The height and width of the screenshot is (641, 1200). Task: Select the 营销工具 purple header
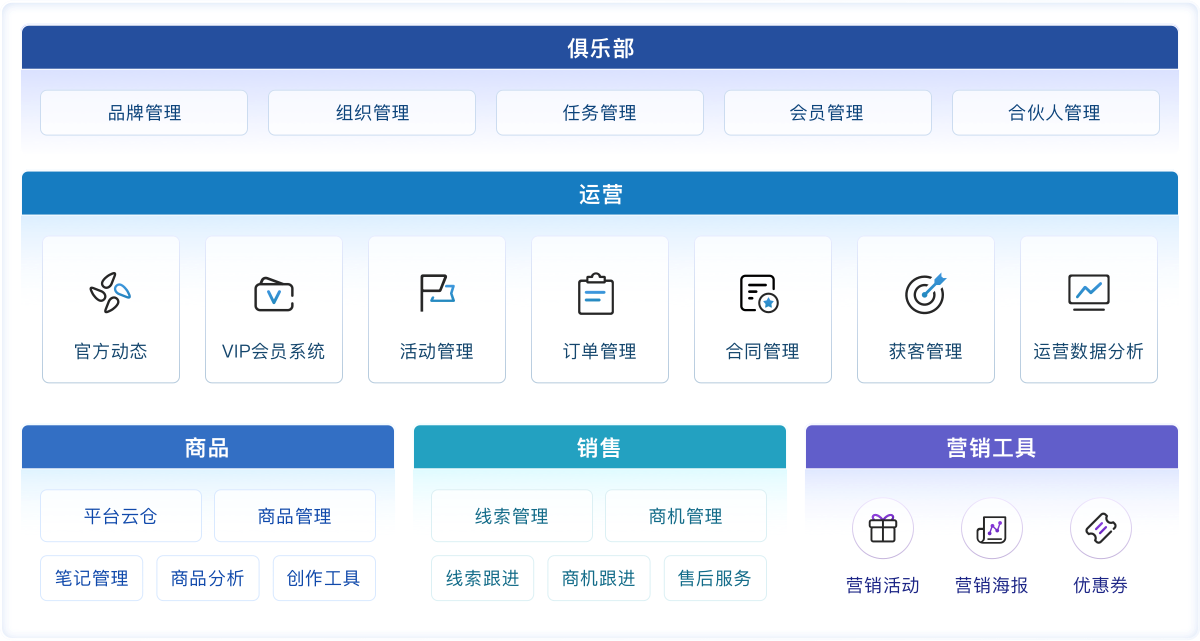[992, 447]
